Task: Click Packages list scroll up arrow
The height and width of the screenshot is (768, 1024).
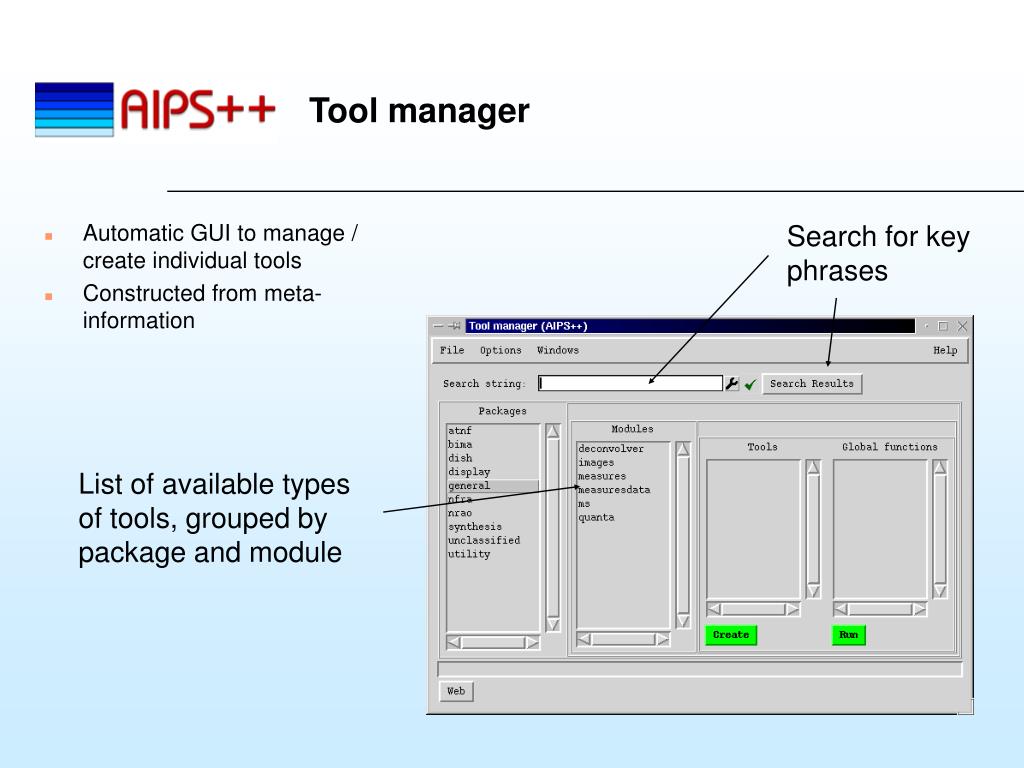Action: (553, 432)
